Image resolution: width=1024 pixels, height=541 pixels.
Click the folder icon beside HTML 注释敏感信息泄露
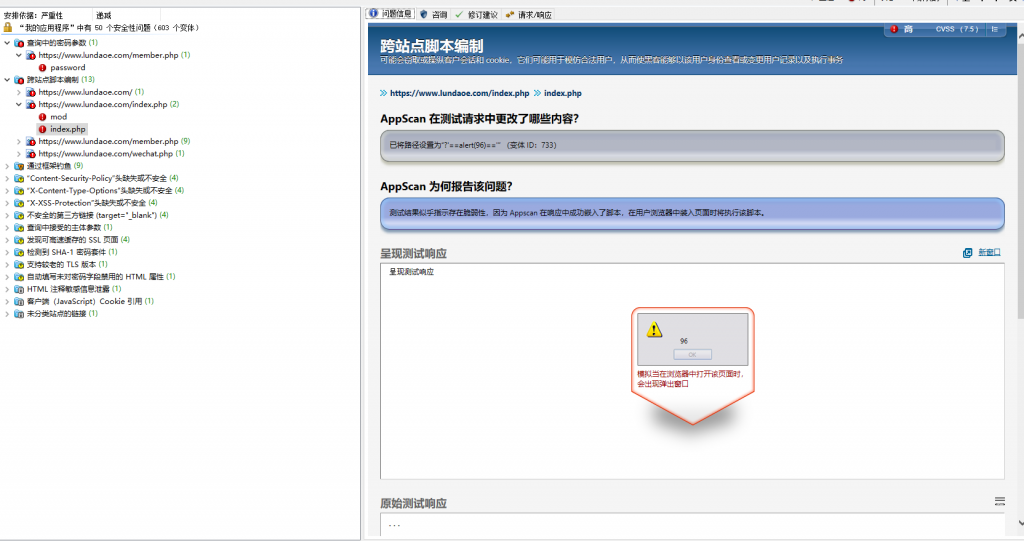[x=19, y=289]
